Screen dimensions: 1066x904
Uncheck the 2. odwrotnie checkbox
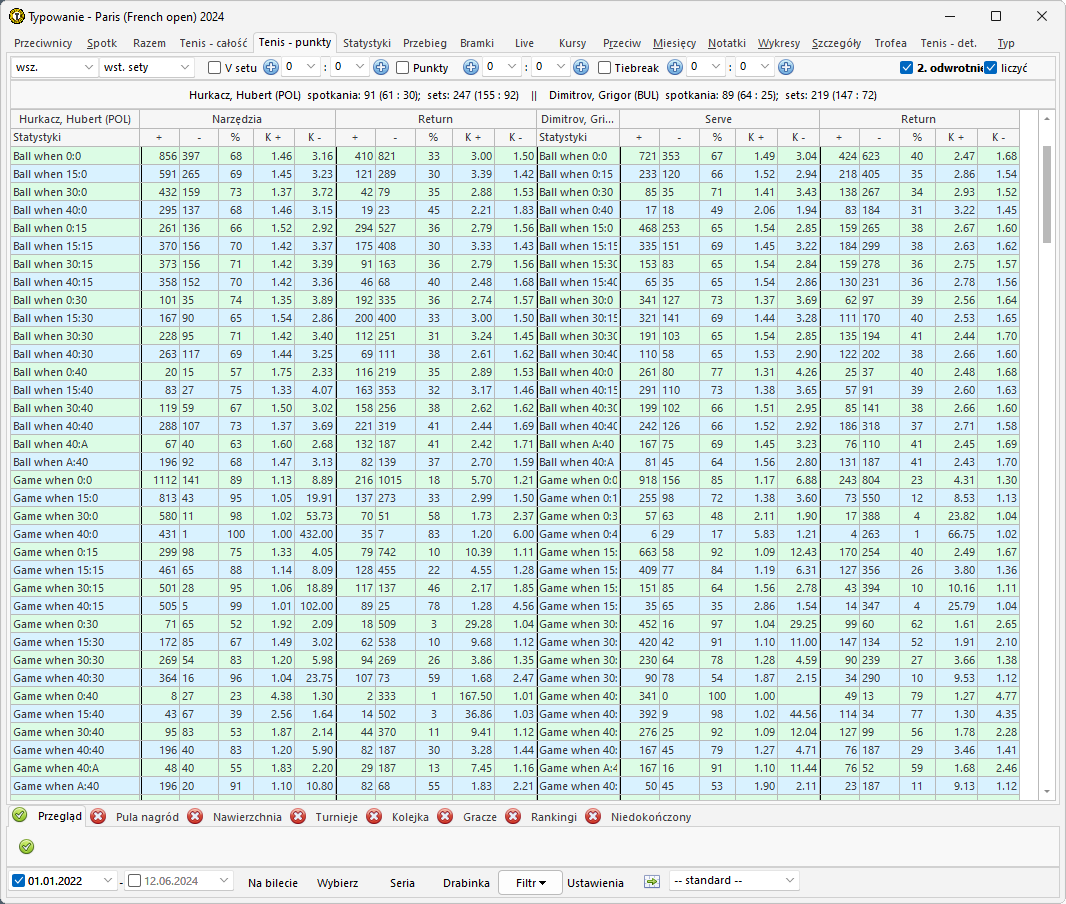pyautogui.click(x=906, y=68)
